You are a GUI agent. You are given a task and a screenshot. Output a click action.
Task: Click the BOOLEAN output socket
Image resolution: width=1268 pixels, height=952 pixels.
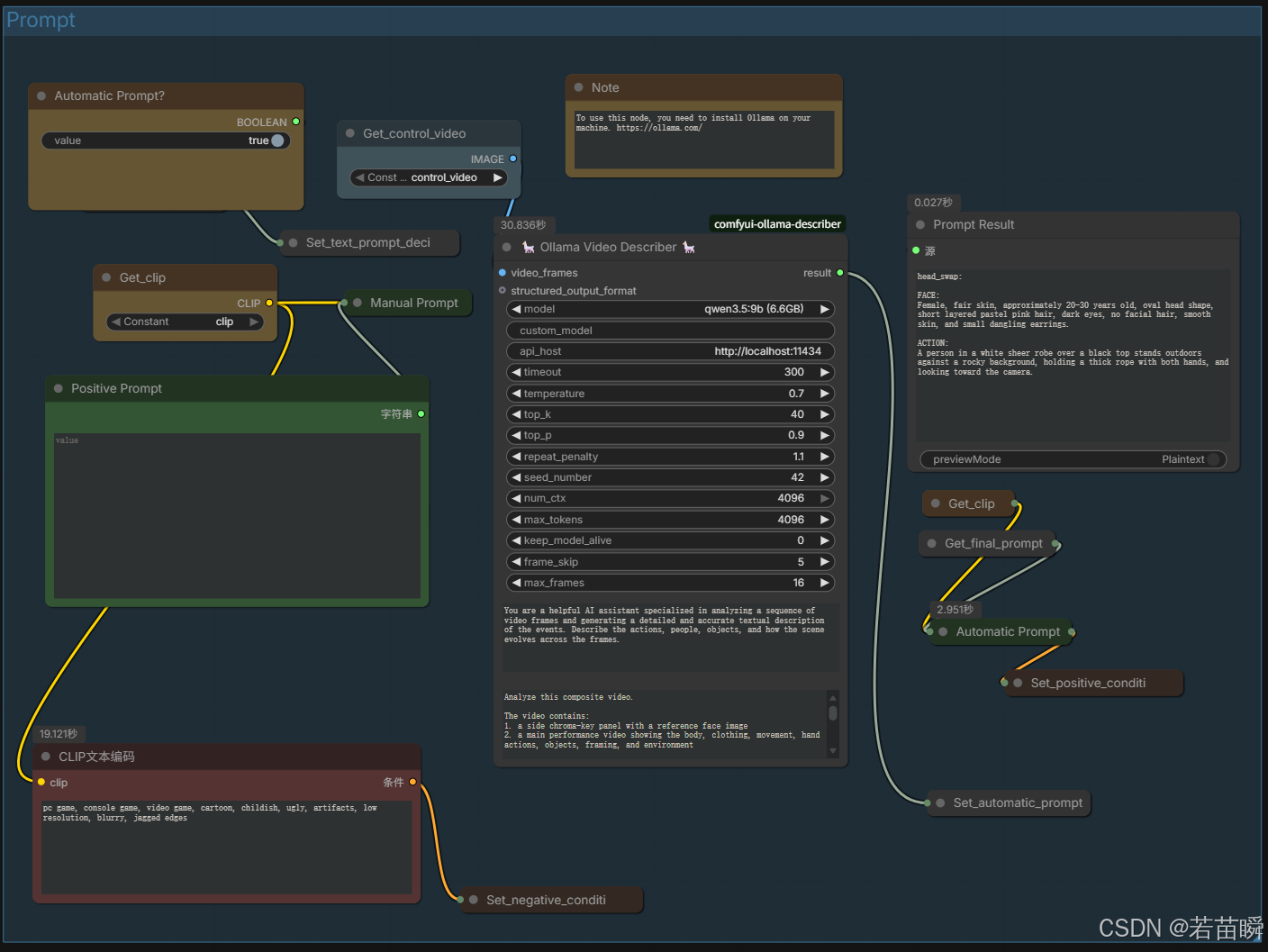tap(295, 122)
